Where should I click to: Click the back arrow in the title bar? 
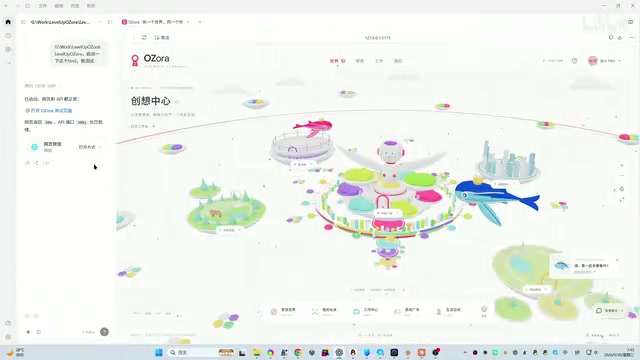tap(6, 6)
